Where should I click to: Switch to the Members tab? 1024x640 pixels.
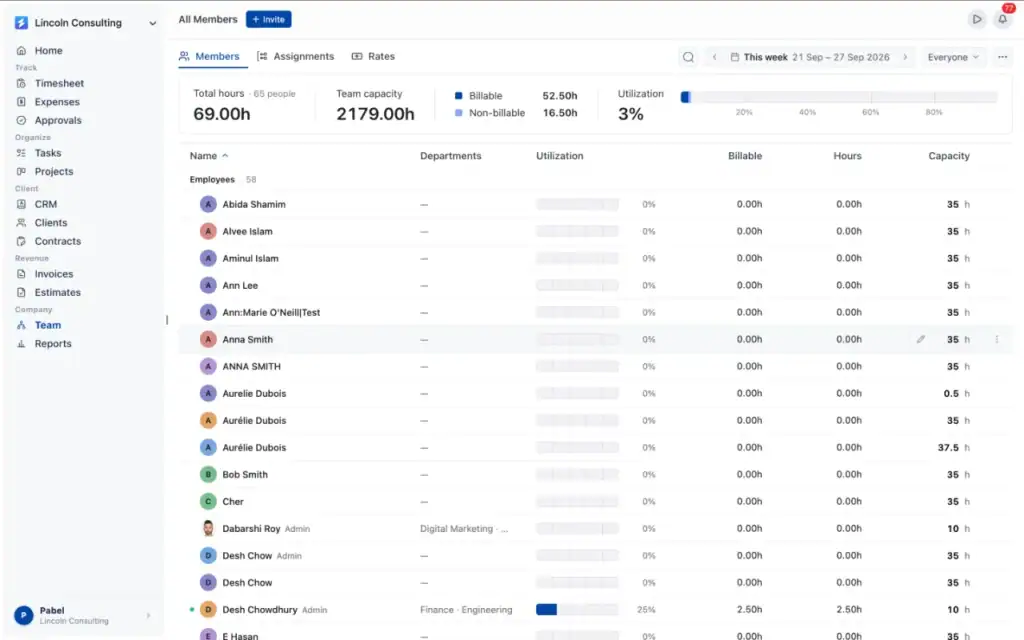[x=210, y=57]
